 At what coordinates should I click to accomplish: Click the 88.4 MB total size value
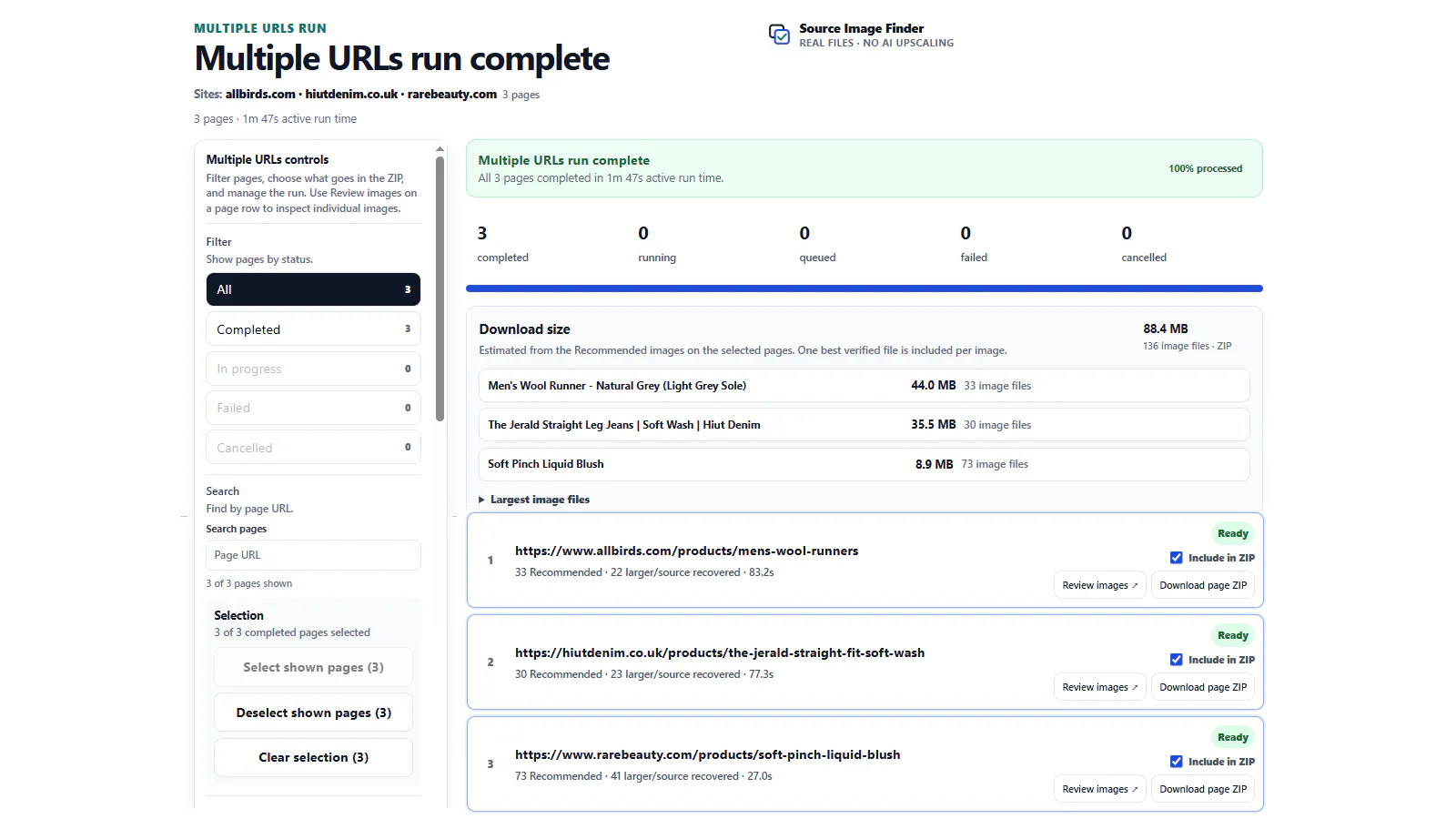tap(1166, 329)
